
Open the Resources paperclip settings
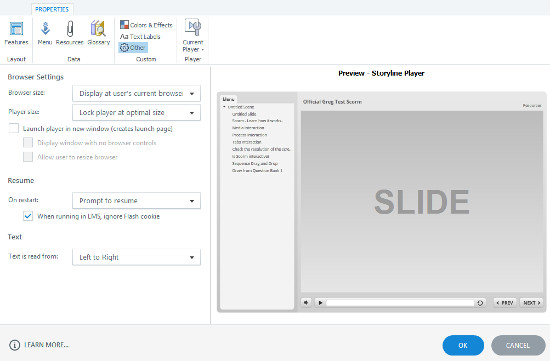pyautogui.click(x=69, y=33)
